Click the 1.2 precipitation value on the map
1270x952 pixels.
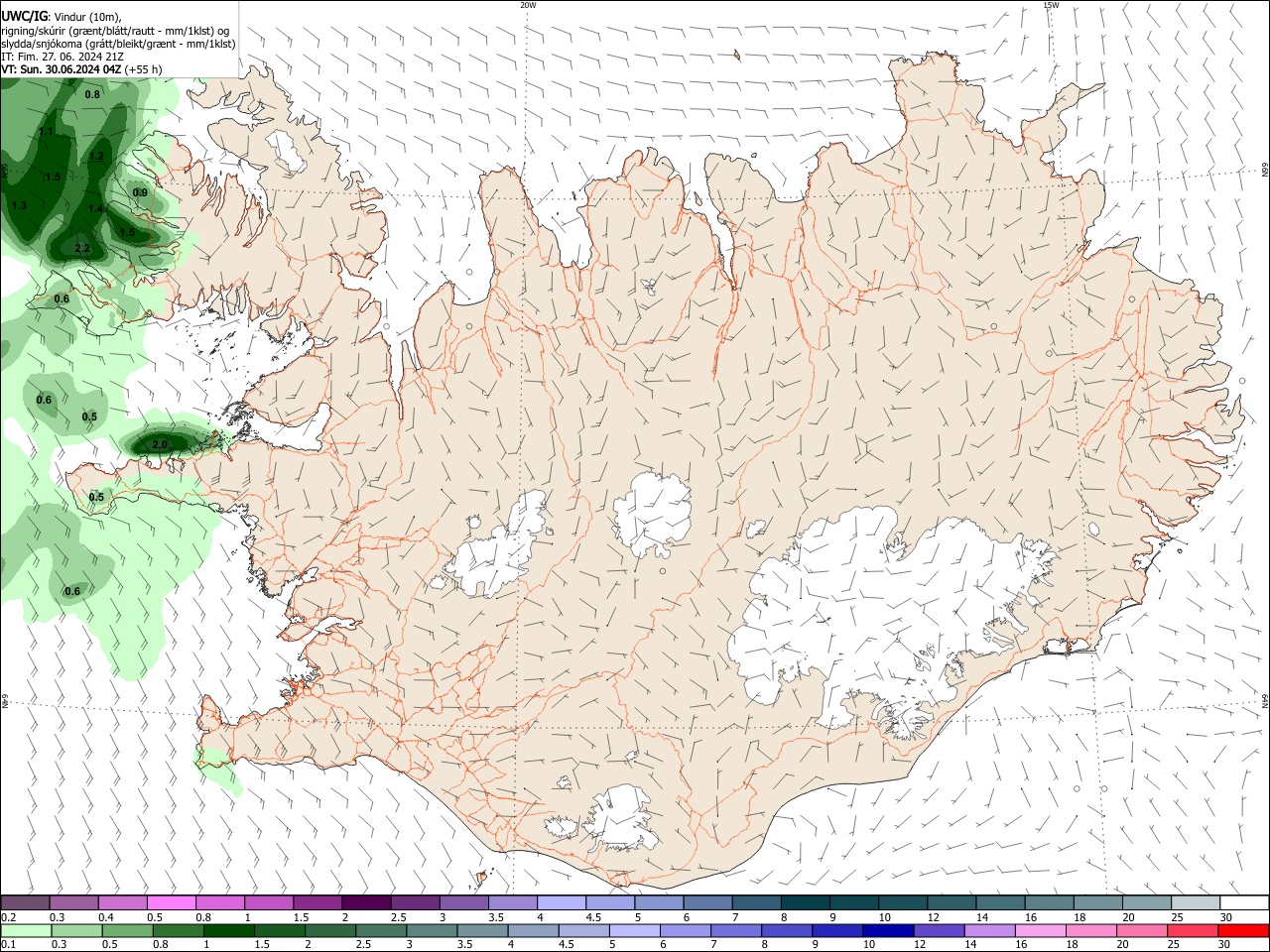(x=96, y=156)
